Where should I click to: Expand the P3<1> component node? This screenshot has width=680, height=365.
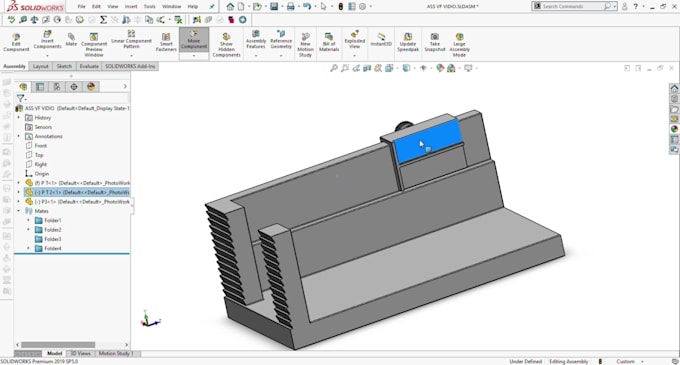[x=19, y=202]
